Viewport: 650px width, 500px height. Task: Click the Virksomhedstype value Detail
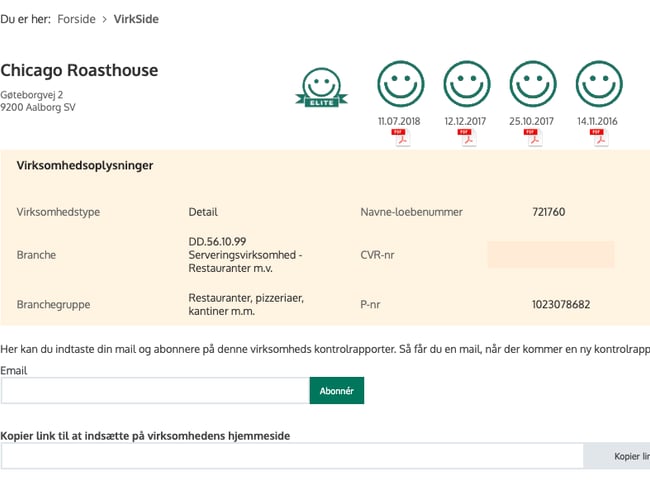203,212
